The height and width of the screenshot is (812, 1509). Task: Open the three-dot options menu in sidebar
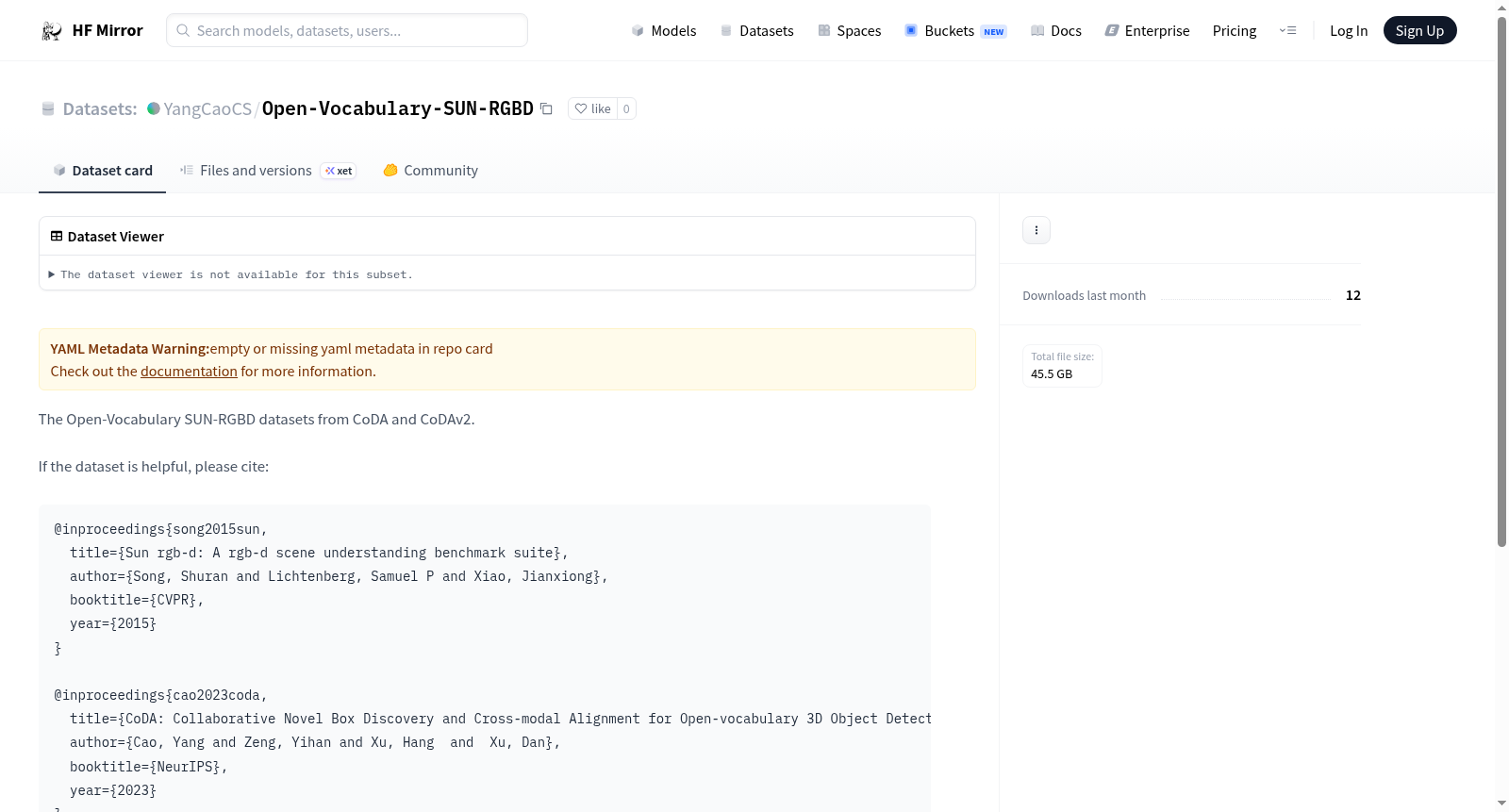(x=1036, y=230)
